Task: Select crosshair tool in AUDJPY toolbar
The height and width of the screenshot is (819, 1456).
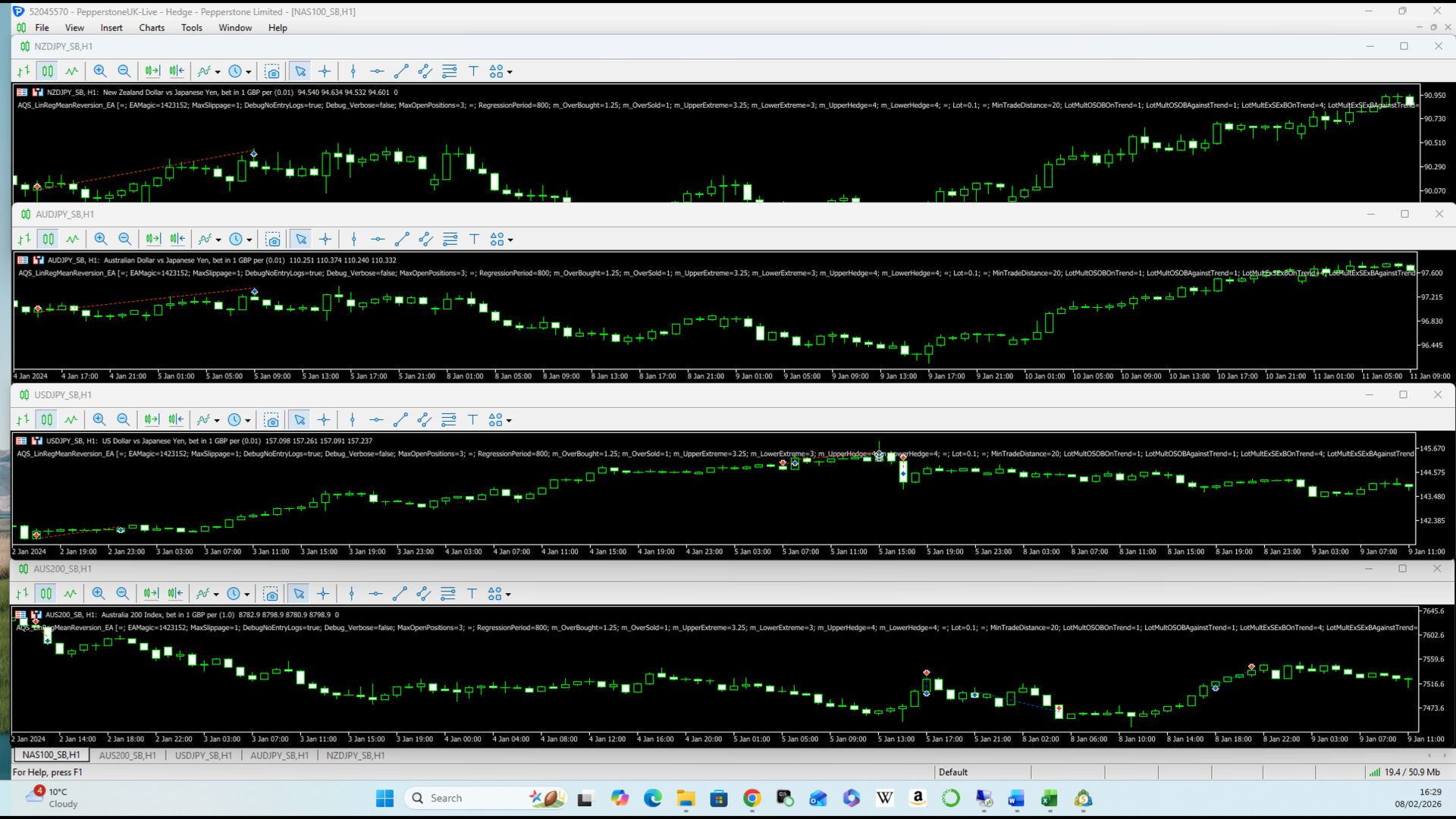Action: click(x=325, y=240)
